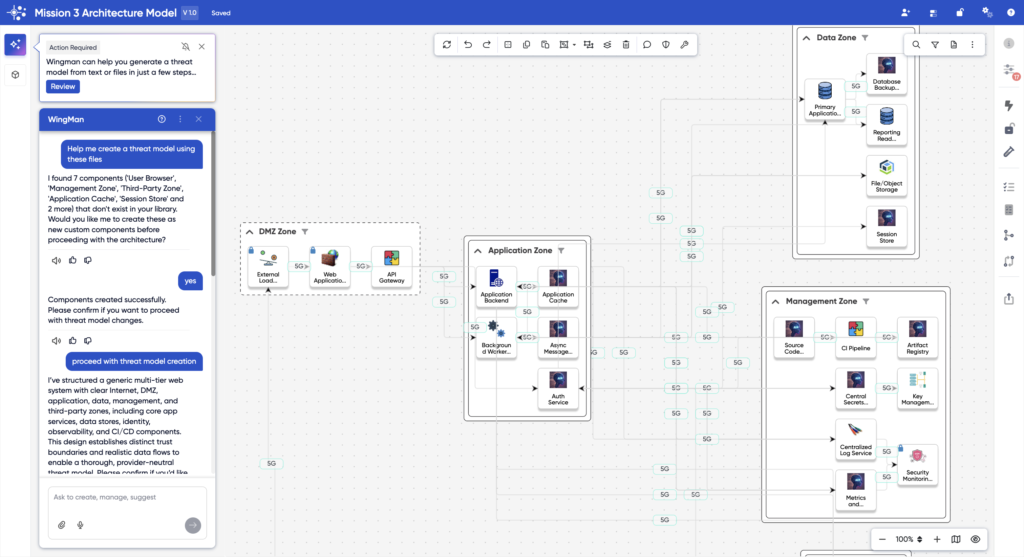Screen dimensions: 1024x557
Task: Click the trash delete icon in toolbar
Action: pos(626,45)
